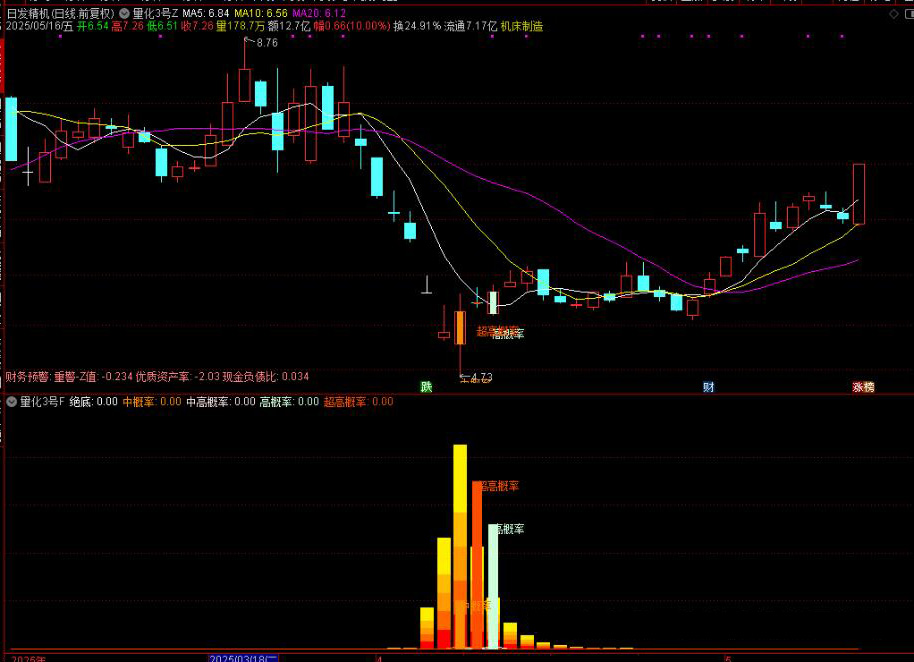Viewport: 914px width, 662px height.
Task: Open settings icon beside 量化3号F indicator
Action: (12, 402)
